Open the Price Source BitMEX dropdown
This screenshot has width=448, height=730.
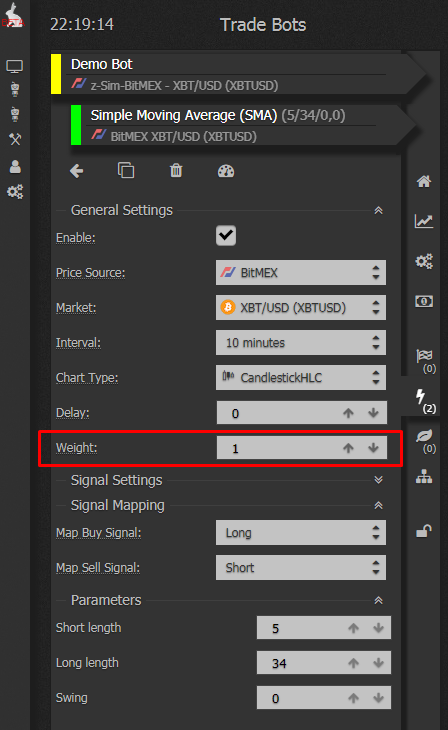pyautogui.click(x=301, y=272)
